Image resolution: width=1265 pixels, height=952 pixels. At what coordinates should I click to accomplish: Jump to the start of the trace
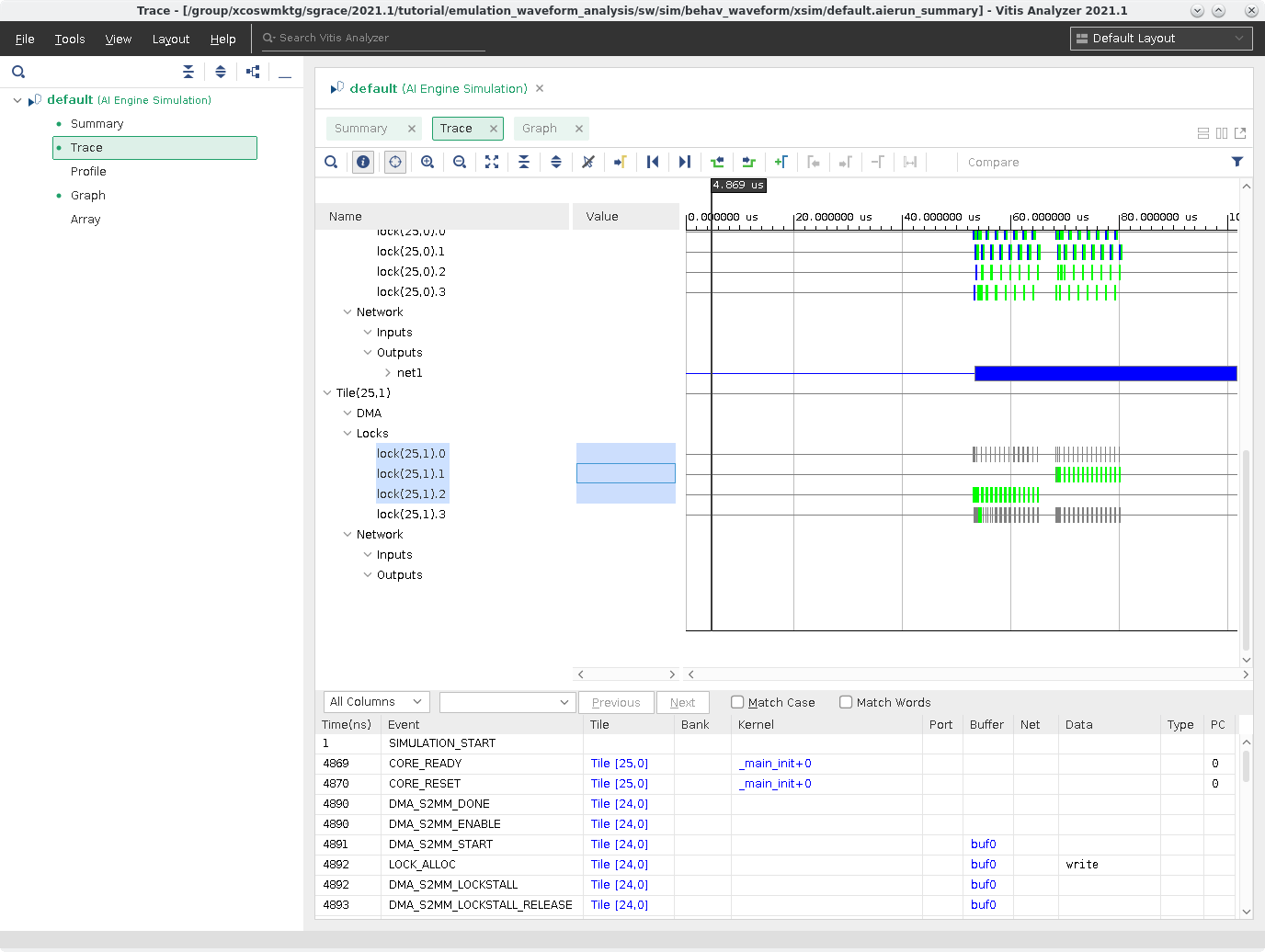coord(653,162)
